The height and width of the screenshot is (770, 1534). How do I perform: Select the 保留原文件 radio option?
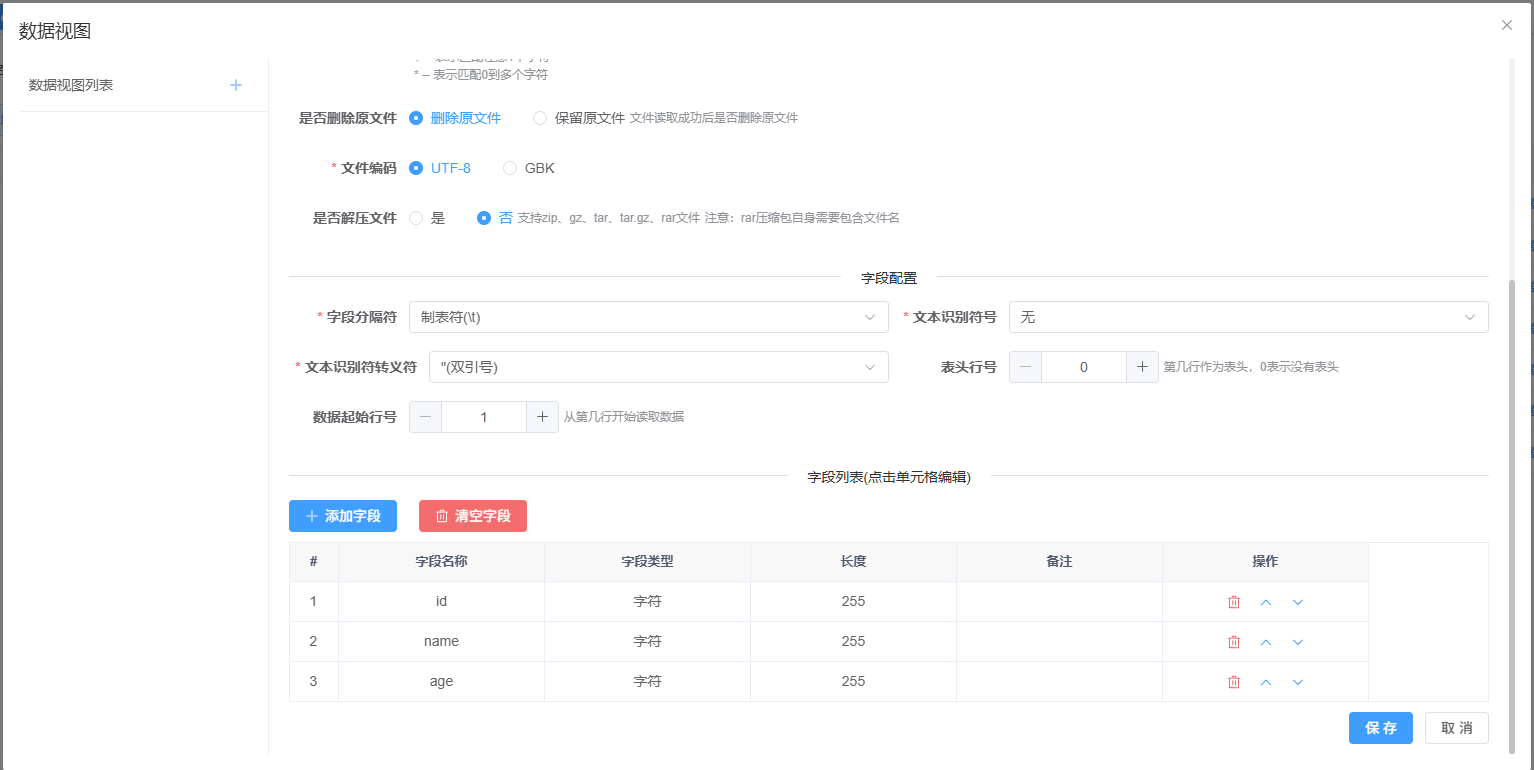point(540,118)
